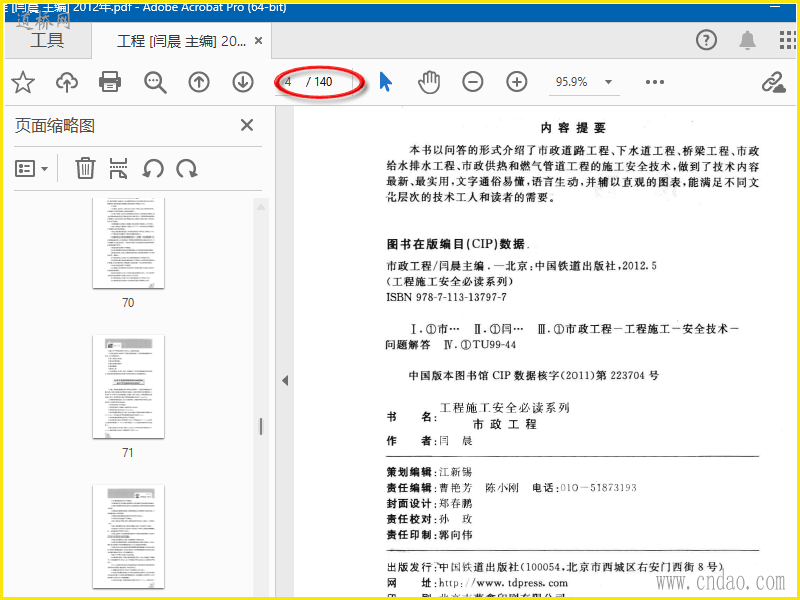The height and width of the screenshot is (600, 800).
Task: Add the file to starred with the star icon
Action: click(23, 82)
